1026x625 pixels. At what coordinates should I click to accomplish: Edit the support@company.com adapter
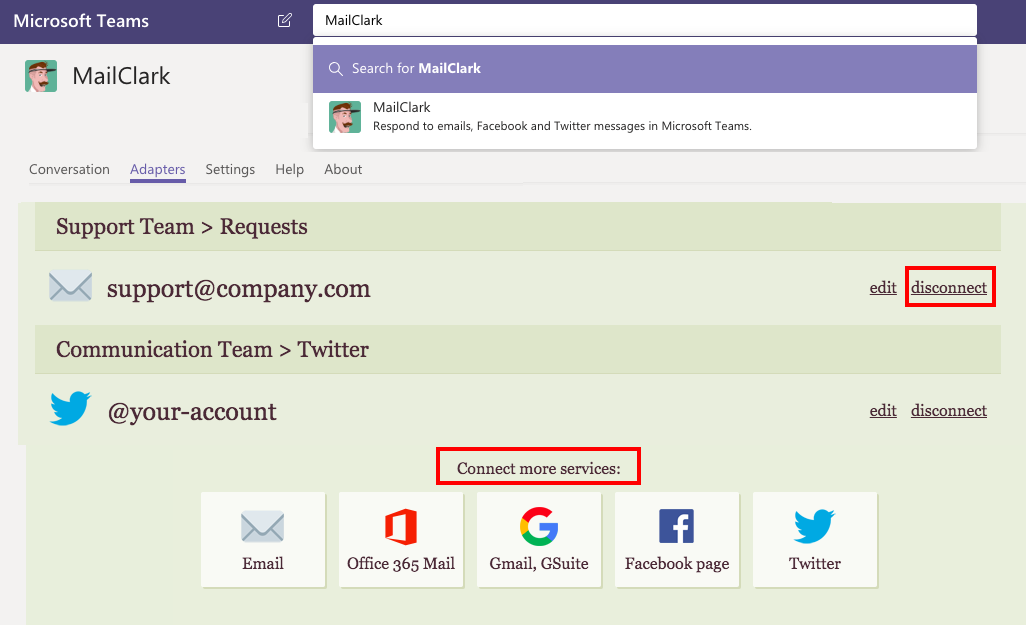(883, 287)
